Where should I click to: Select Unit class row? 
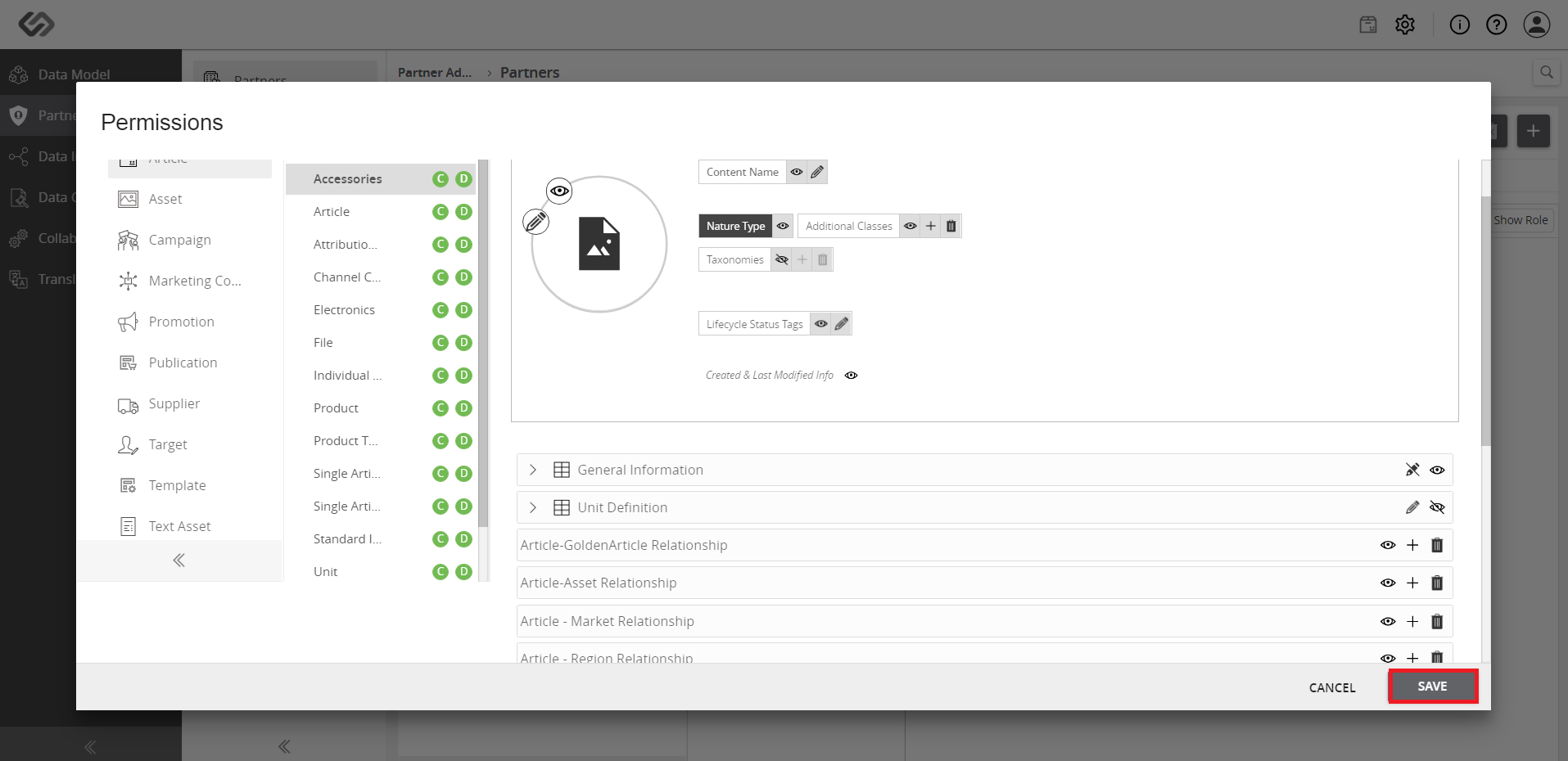click(381, 571)
